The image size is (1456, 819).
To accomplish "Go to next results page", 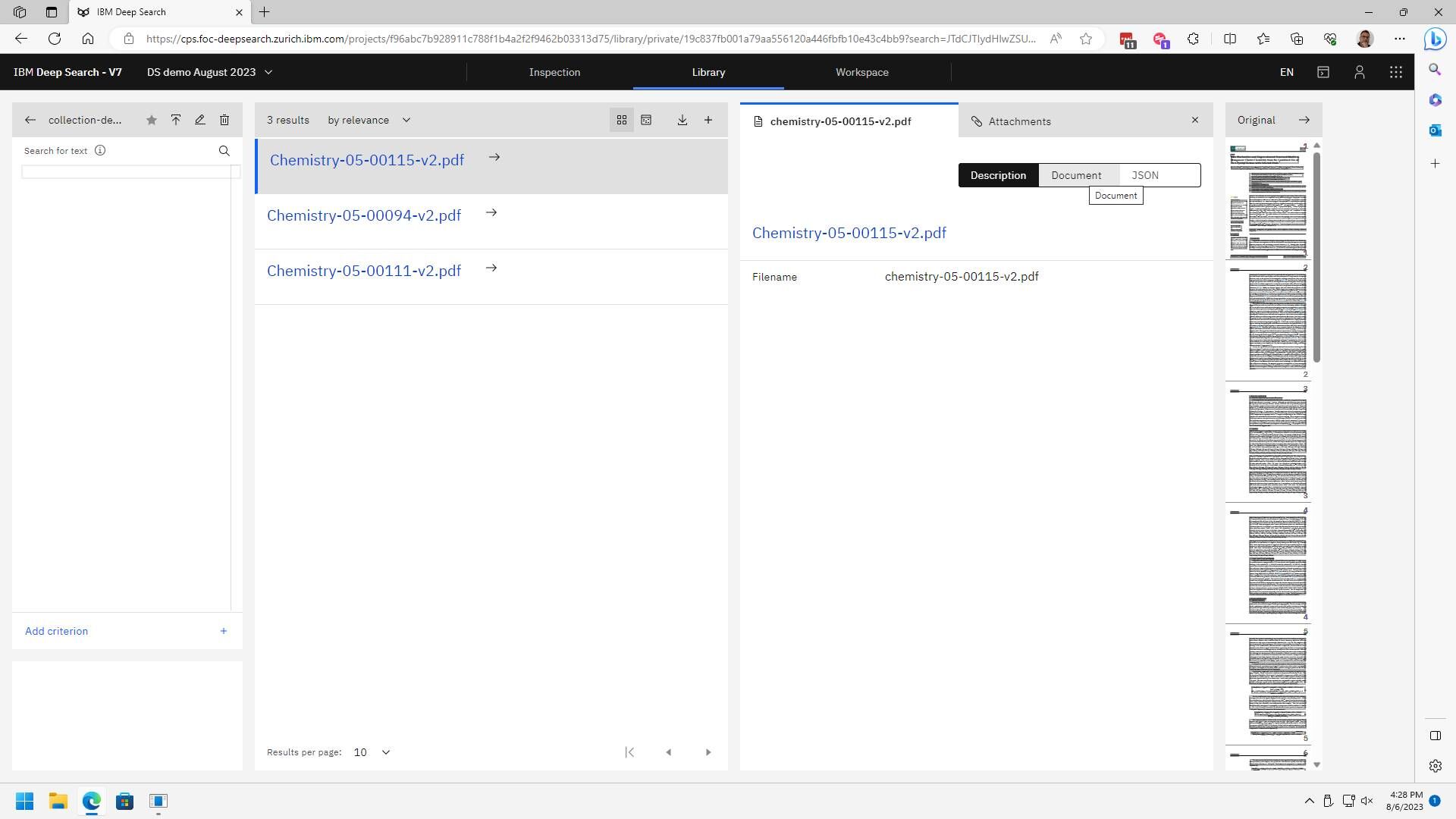I will pos(708,752).
